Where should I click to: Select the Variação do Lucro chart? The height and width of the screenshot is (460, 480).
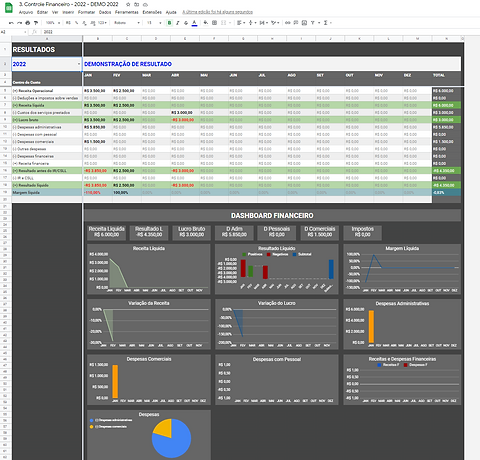coord(277,324)
